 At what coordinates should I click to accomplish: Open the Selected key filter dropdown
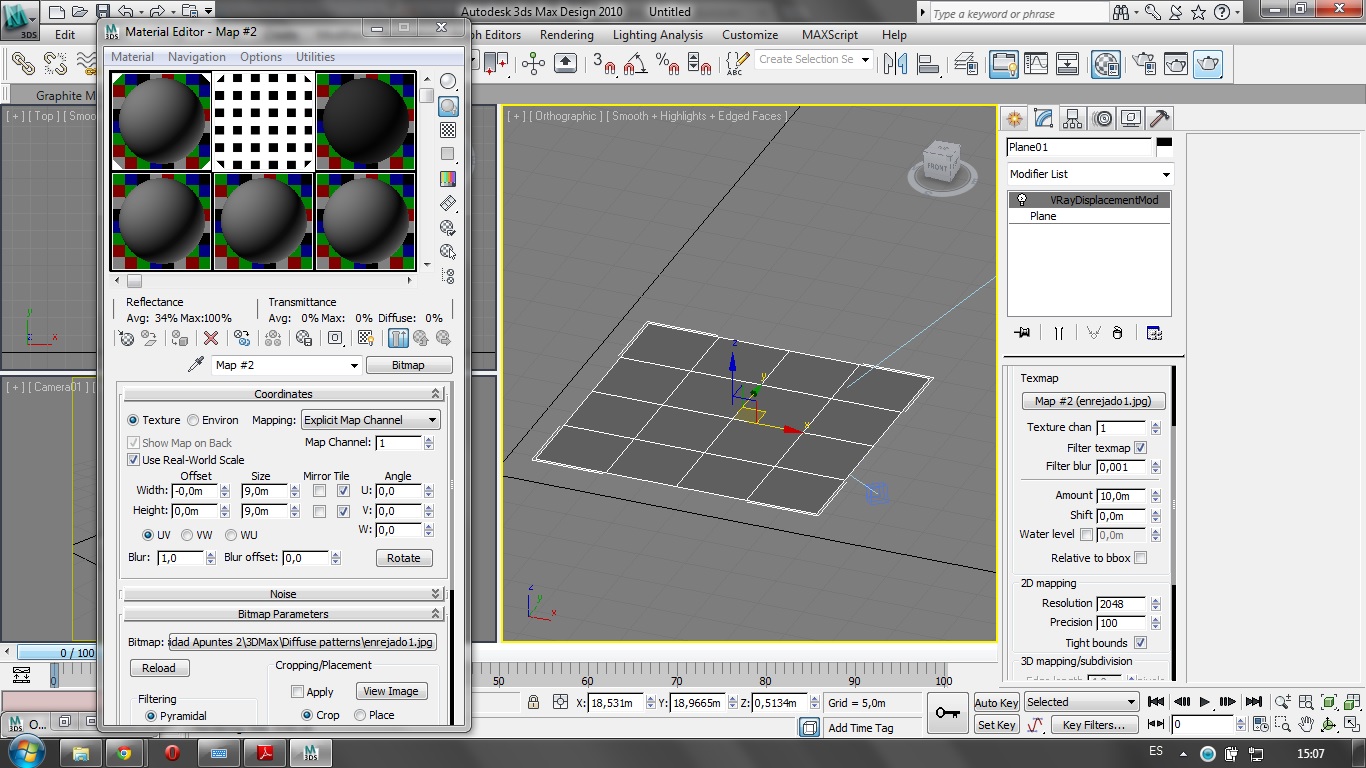[1081, 702]
